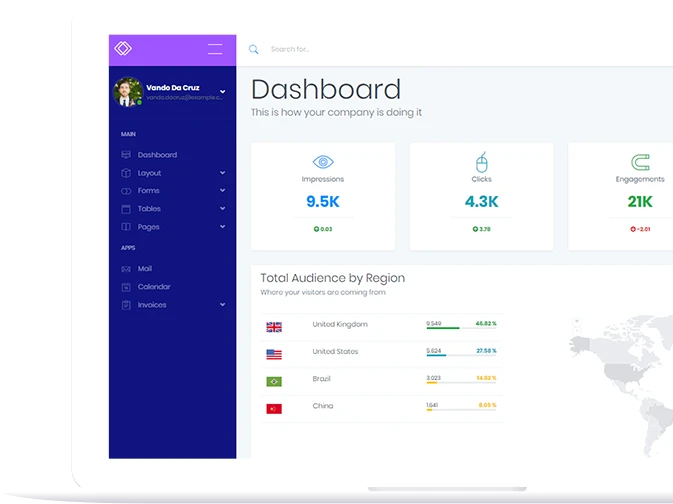Click the Clicks mouse icon

(x=482, y=162)
